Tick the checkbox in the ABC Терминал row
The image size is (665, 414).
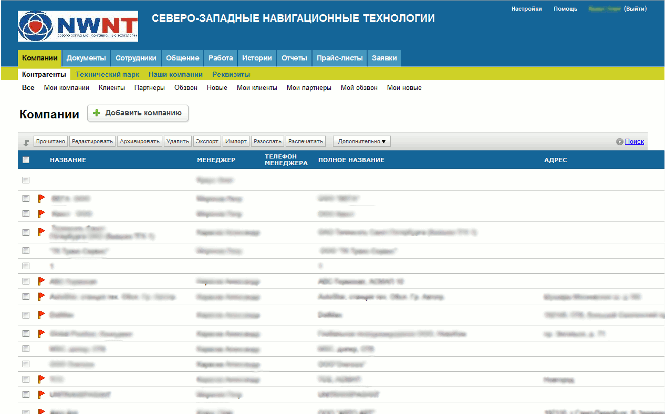click(26, 282)
